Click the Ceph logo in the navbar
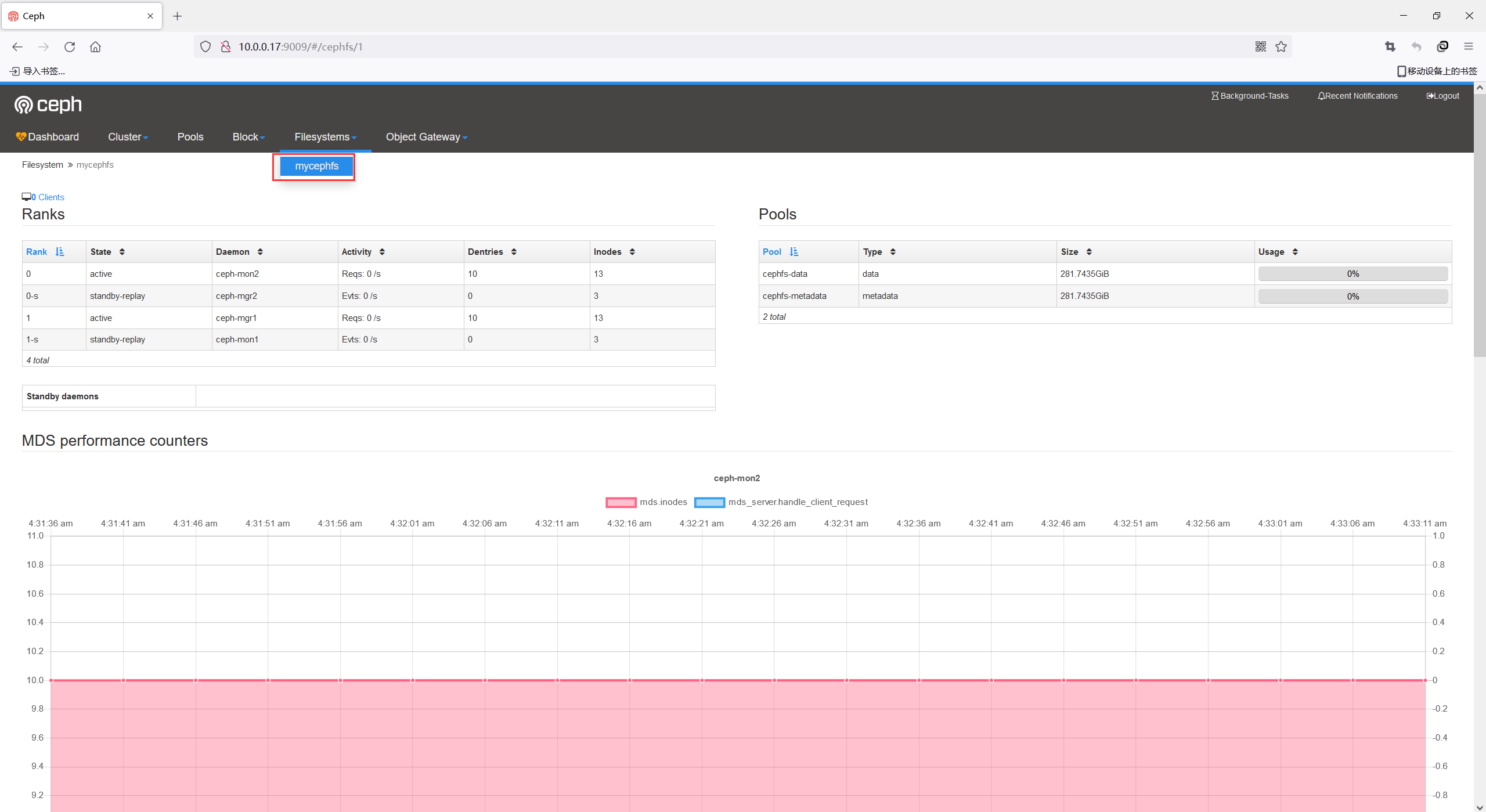Viewport: 1486px width, 812px height. point(48,104)
